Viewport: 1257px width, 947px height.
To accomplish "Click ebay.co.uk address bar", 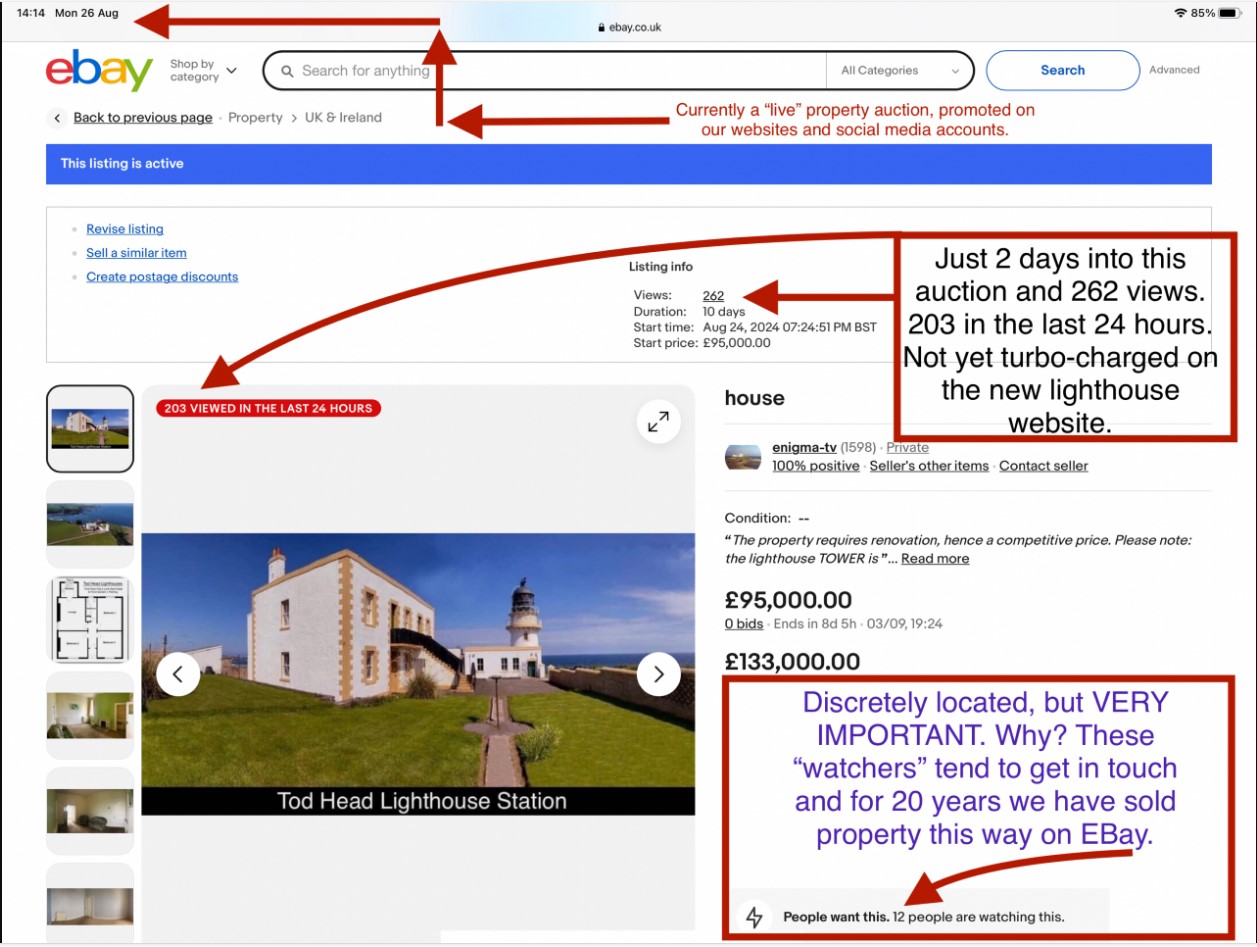I will tap(629, 27).
